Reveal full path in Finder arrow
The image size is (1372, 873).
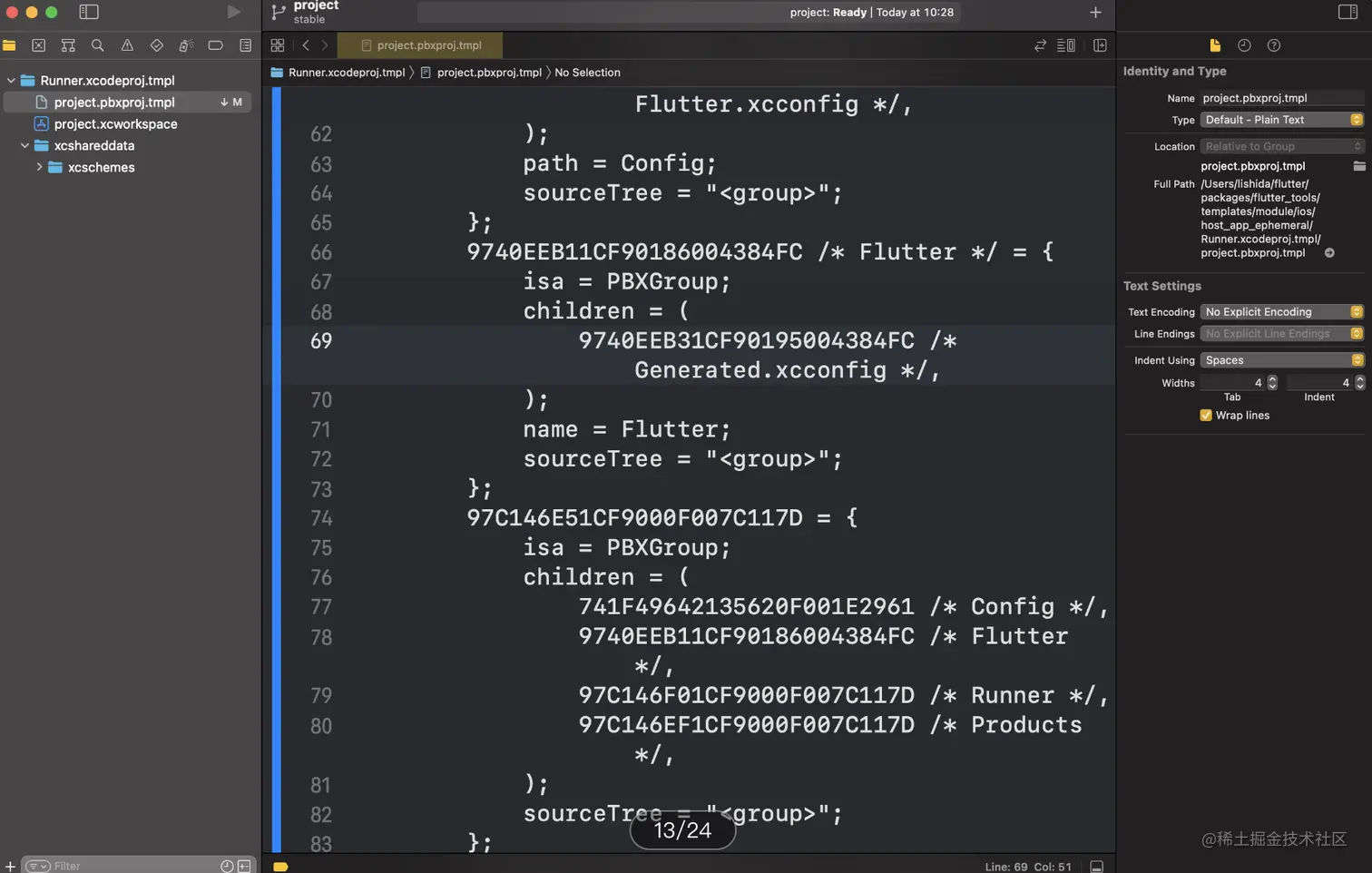(x=1329, y=253)
